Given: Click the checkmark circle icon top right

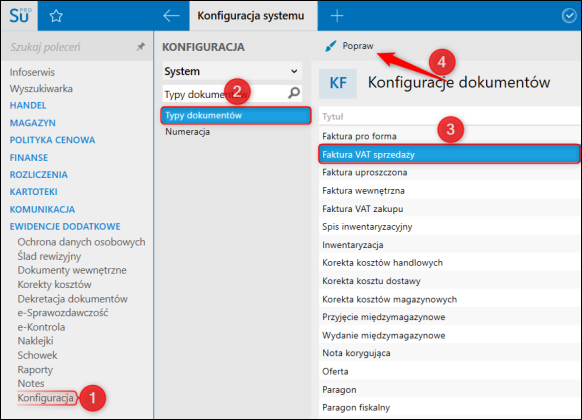Looking at the screenshot, I should pos(569,16).
